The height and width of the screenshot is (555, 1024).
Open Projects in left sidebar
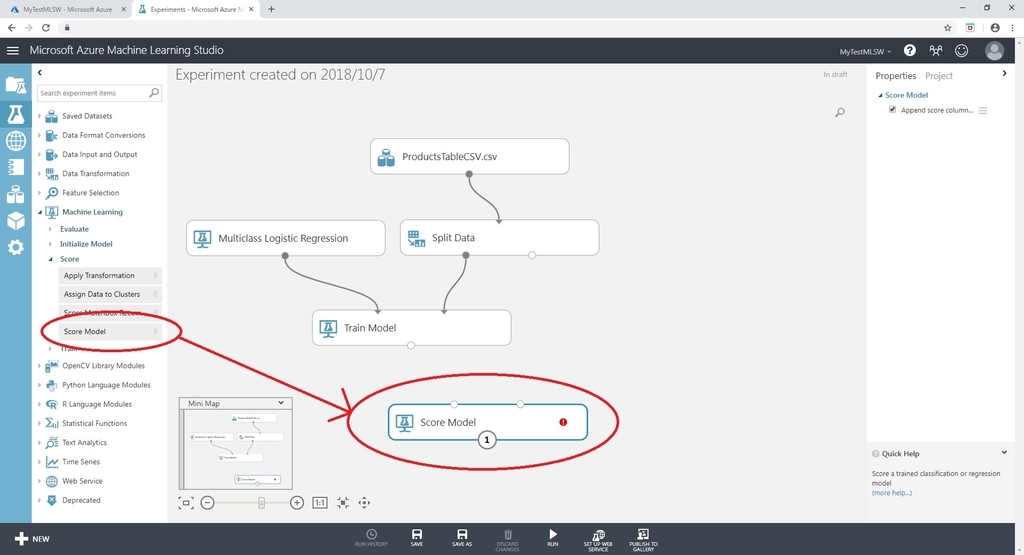(15, 85)
